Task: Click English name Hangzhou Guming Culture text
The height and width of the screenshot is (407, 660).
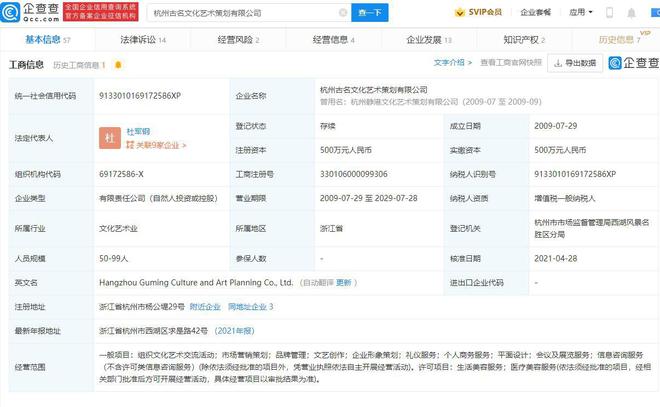Action: 196,282
